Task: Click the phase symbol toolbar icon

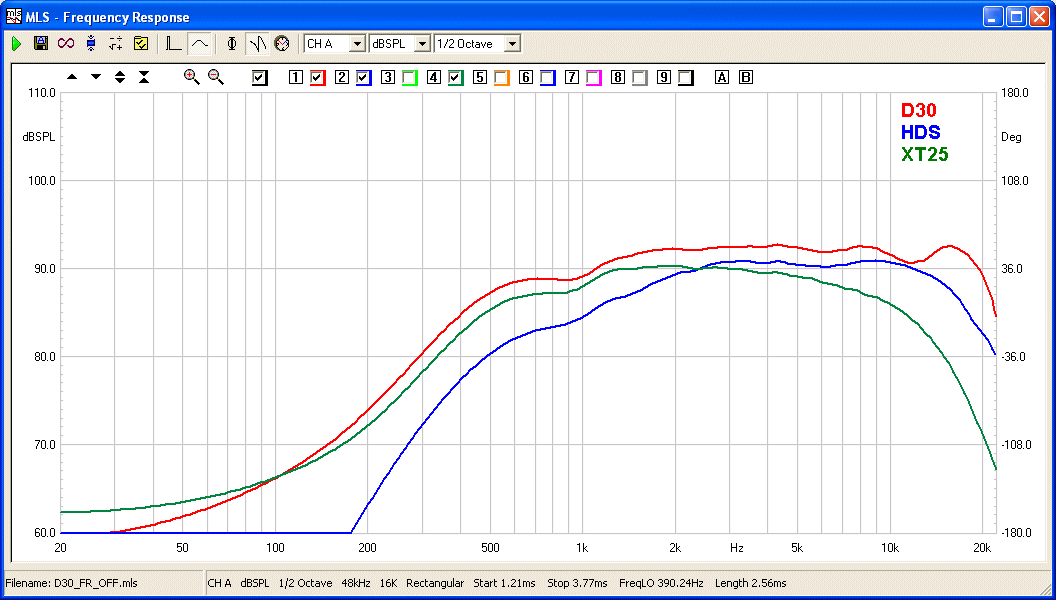Action: click(x=232, y=44)
